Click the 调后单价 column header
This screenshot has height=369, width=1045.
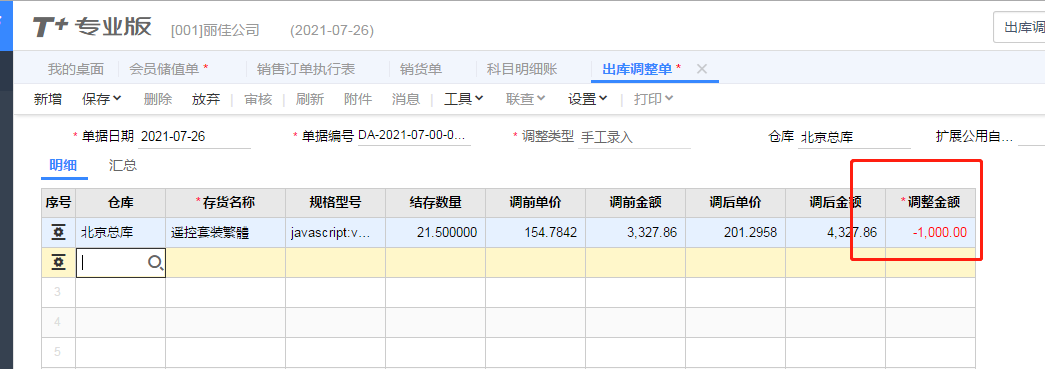point(735,202)
